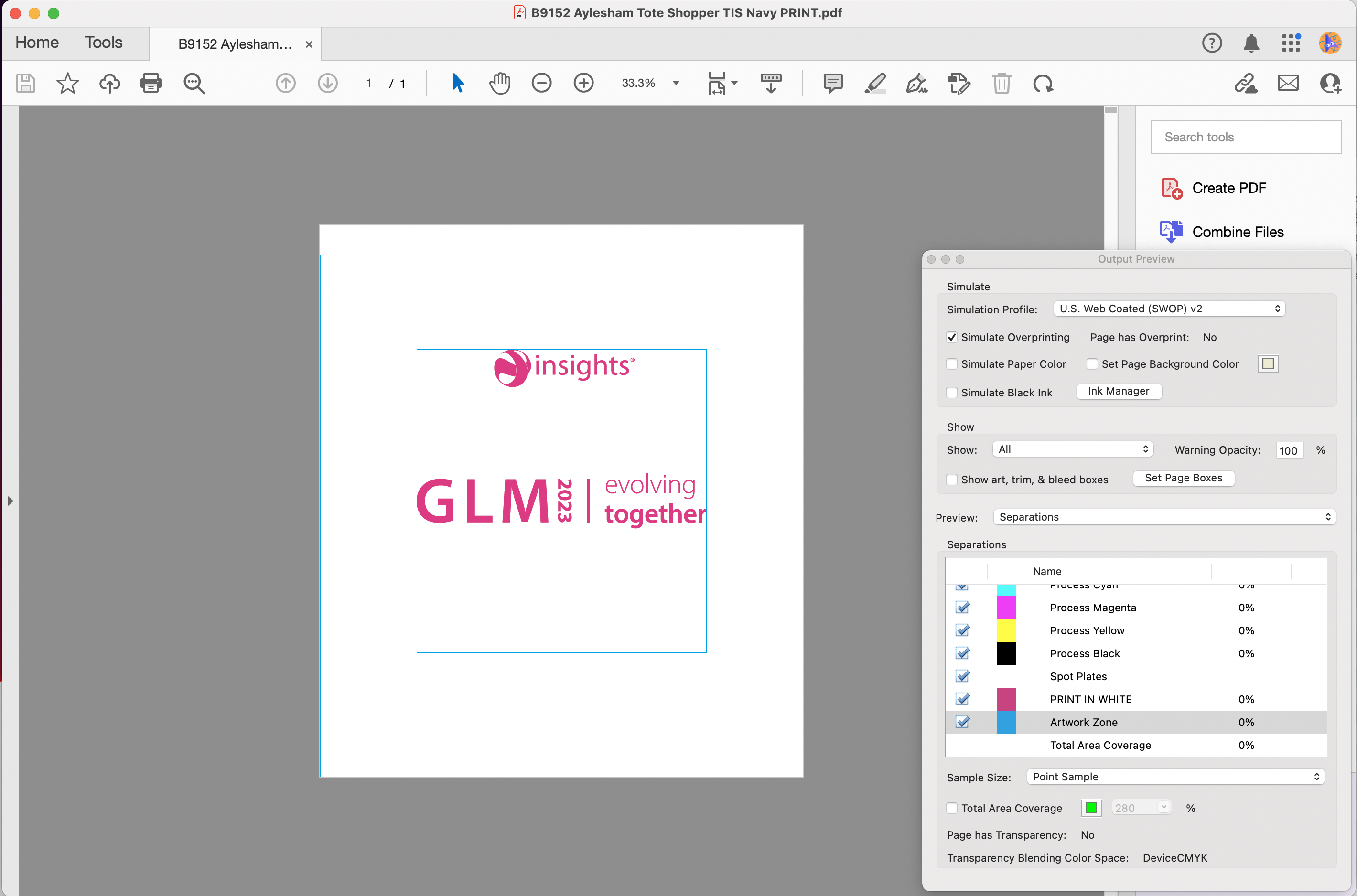Open the Ink Manager button
This screenshot has height=896, width=1357.
tap(1118, 391)
